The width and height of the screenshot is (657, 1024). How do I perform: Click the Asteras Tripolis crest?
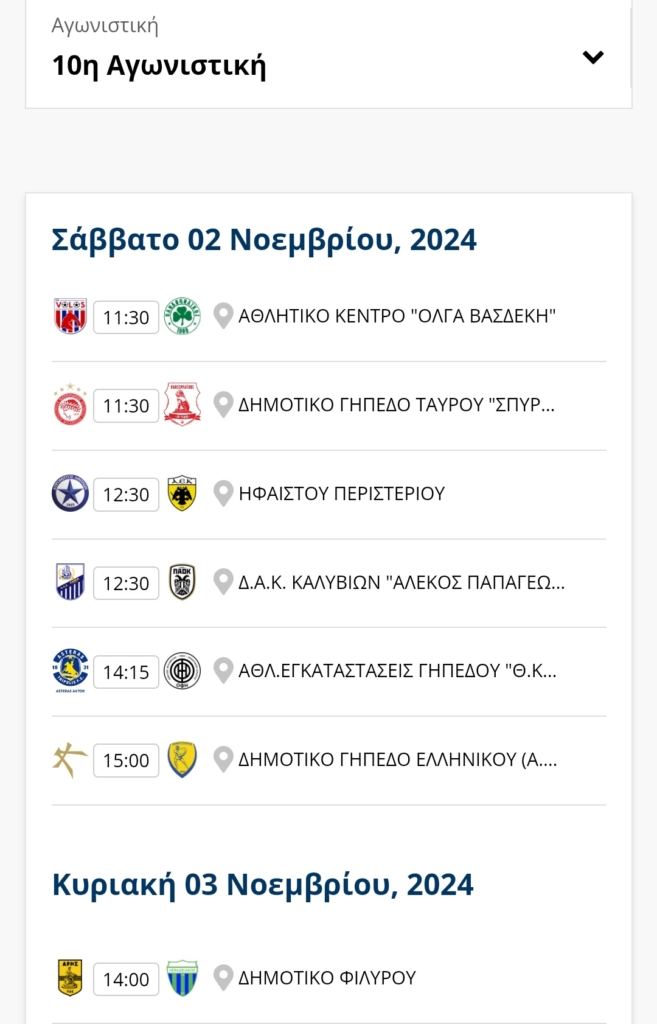pos(70,671)
